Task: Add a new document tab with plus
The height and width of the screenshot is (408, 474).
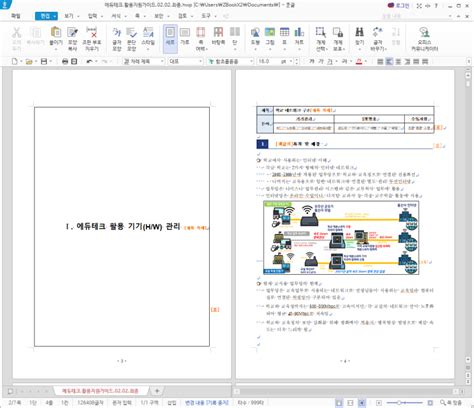Action: [157, 391]
